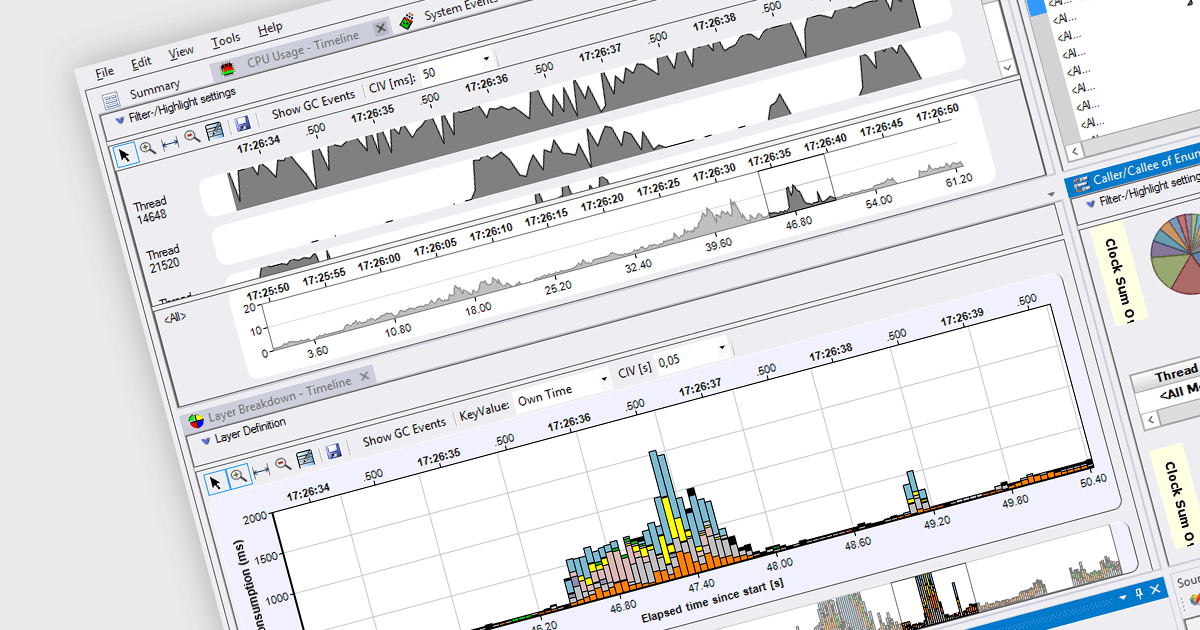This screenshot has height=630, width=1200.
Task: Click the Thread column header
Action: click(1176, 375)
